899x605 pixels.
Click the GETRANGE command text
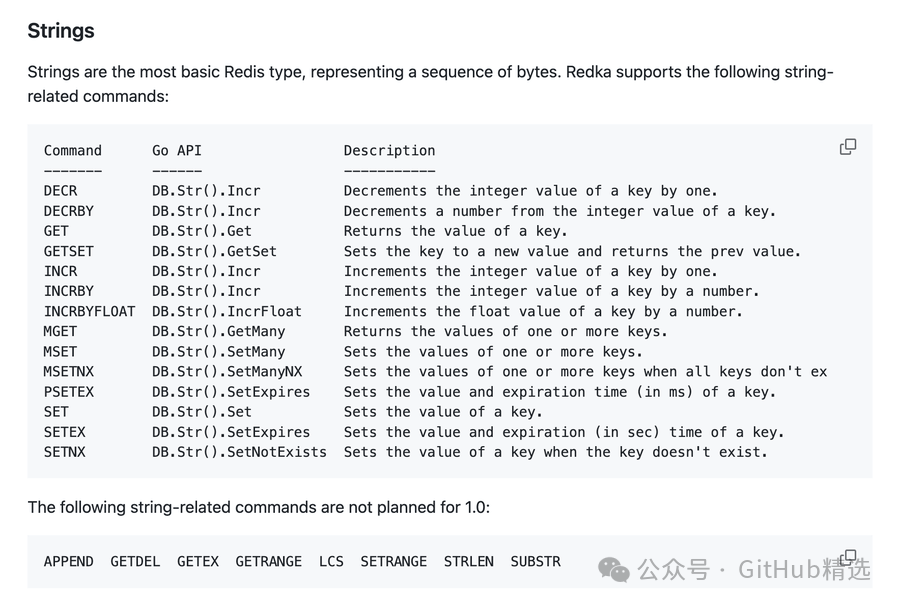[x=268, y=561]
